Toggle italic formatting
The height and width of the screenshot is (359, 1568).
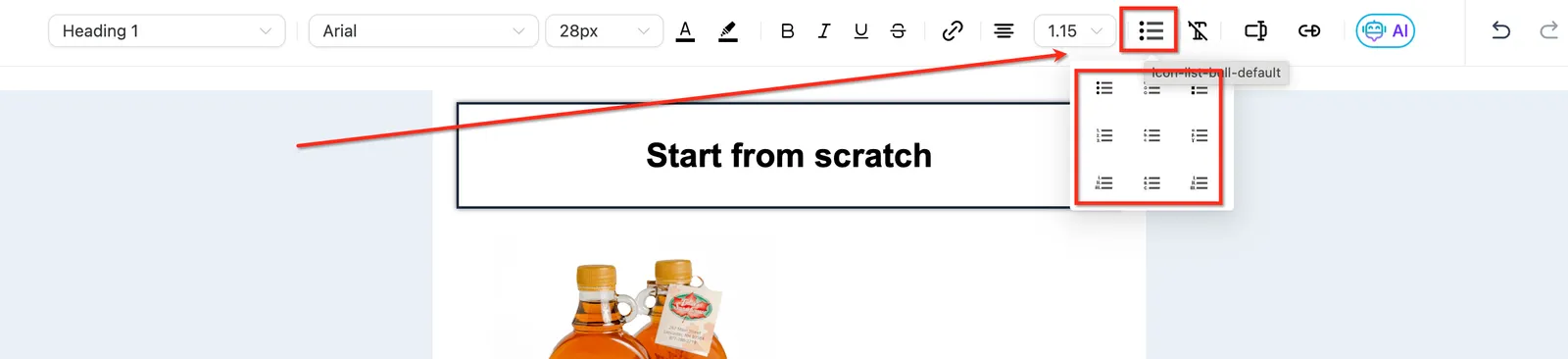(x=823, y=31)
